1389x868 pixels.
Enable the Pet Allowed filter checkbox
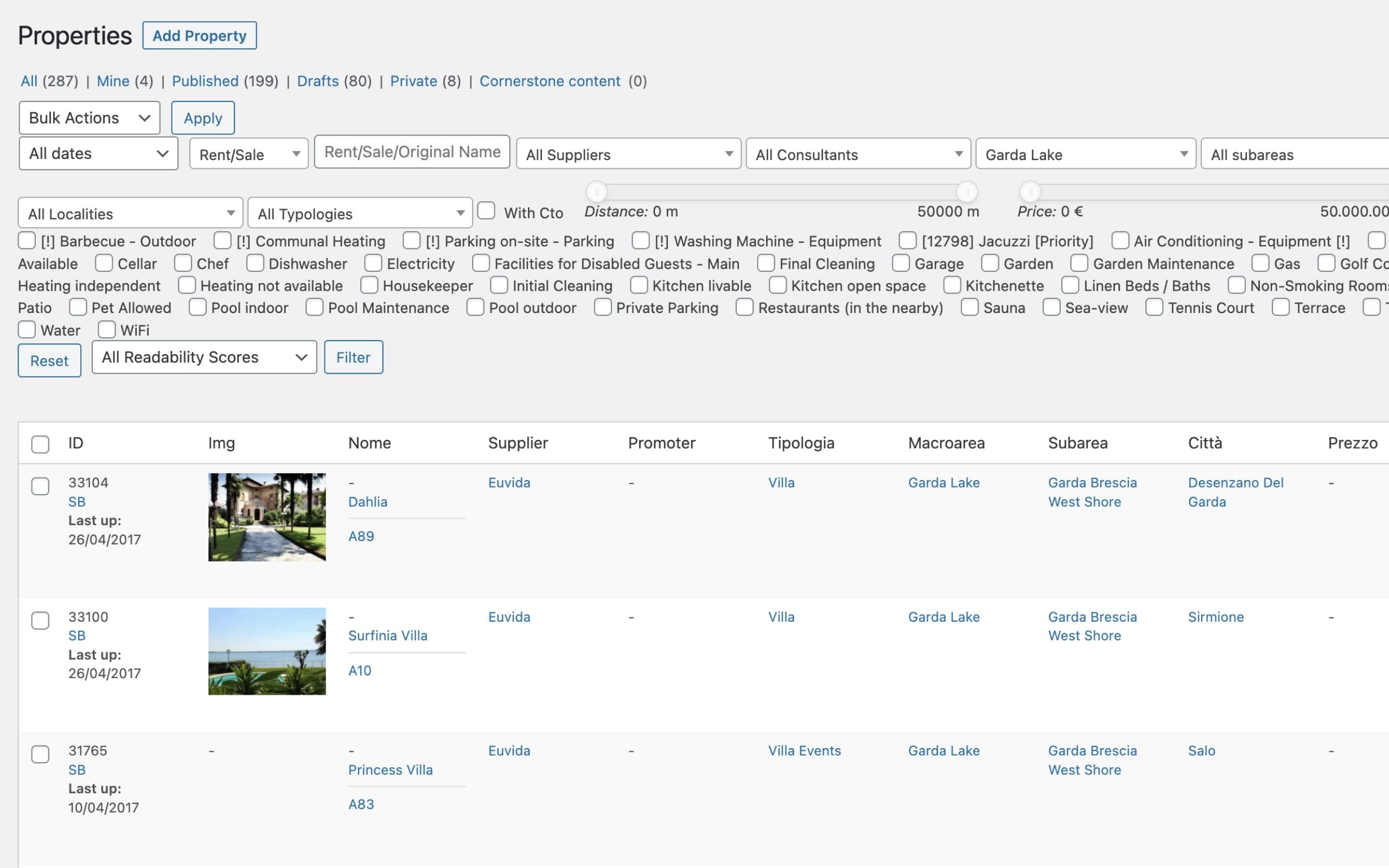[x=78, y=307]
